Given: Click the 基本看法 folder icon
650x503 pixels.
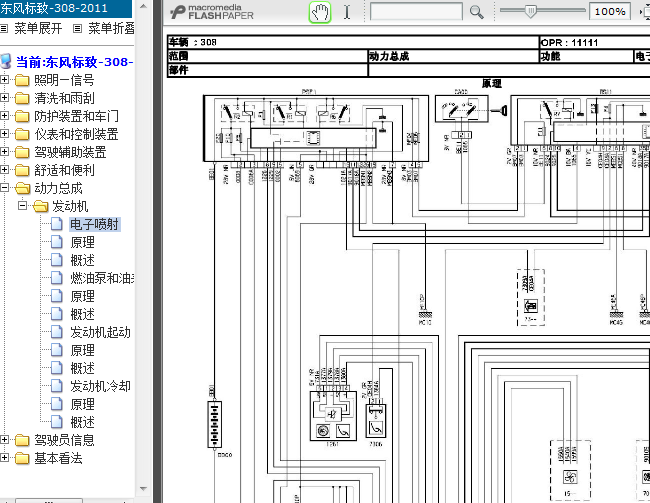Looking at the screenshot, I should tap(22, 458).
